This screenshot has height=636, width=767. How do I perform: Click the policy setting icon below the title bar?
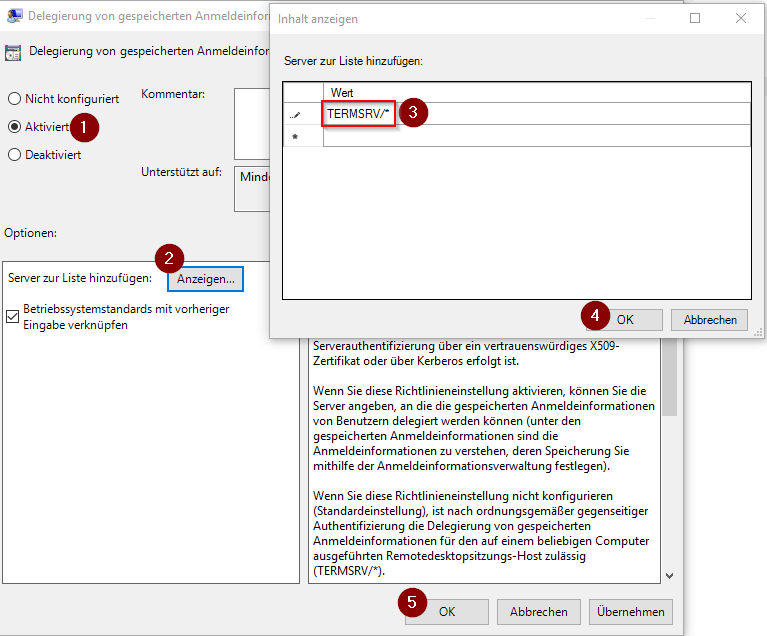tap(14, 51)
